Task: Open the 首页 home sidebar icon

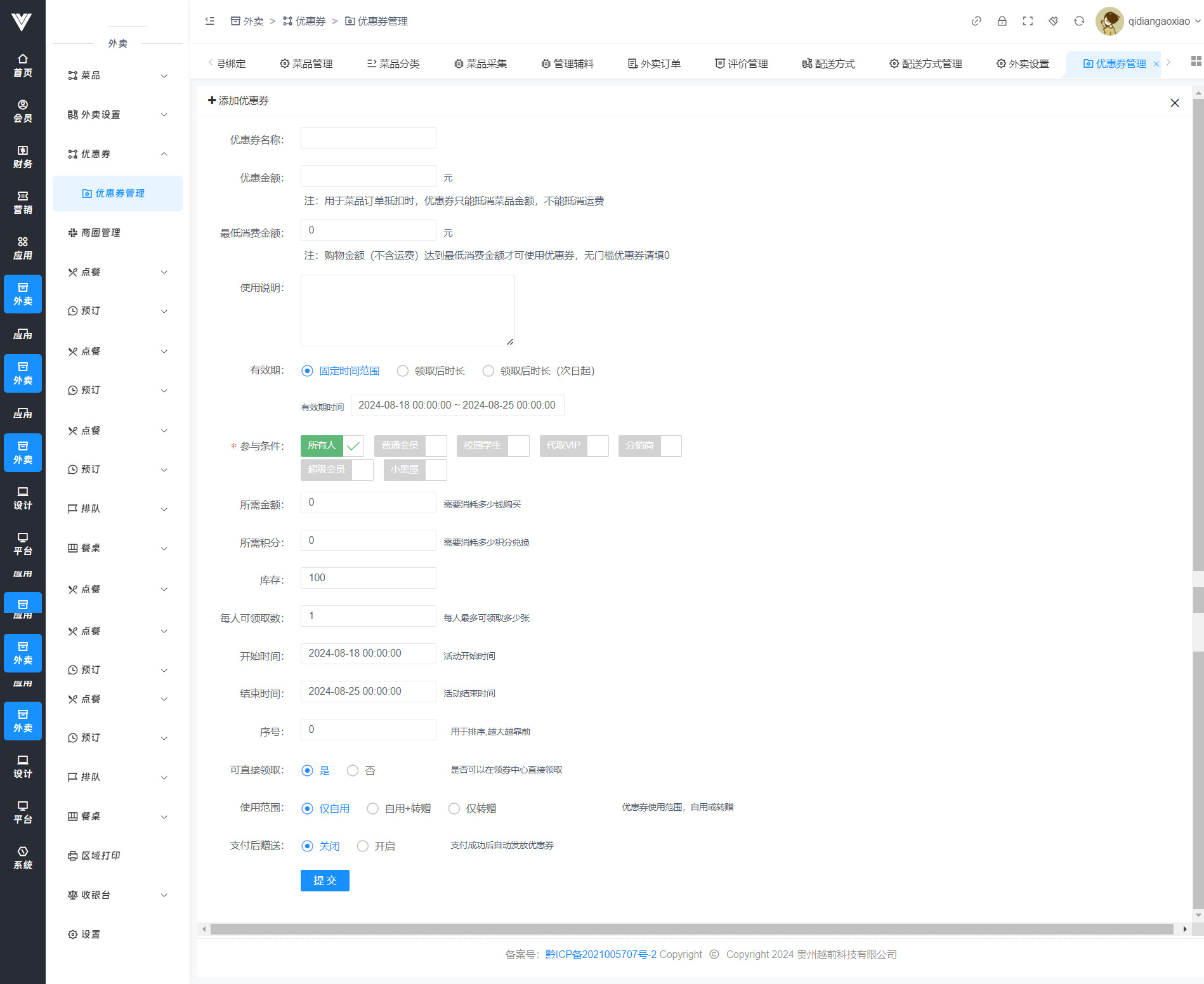Action: point(23,65)
